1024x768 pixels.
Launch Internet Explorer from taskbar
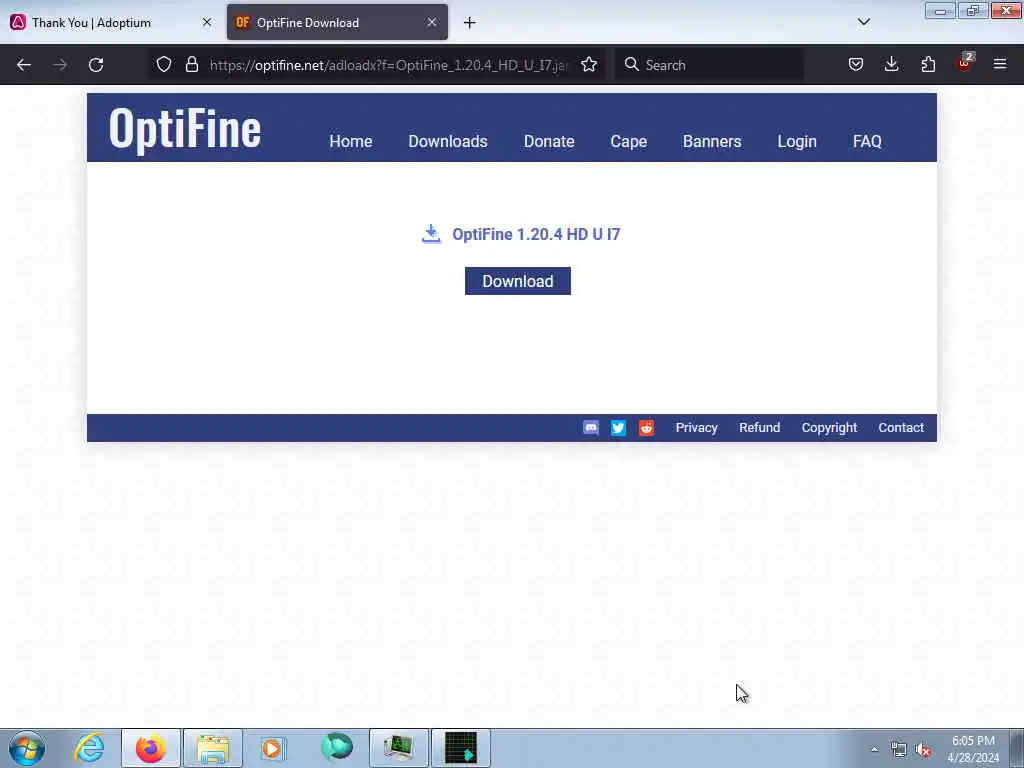tap(89, 748)
